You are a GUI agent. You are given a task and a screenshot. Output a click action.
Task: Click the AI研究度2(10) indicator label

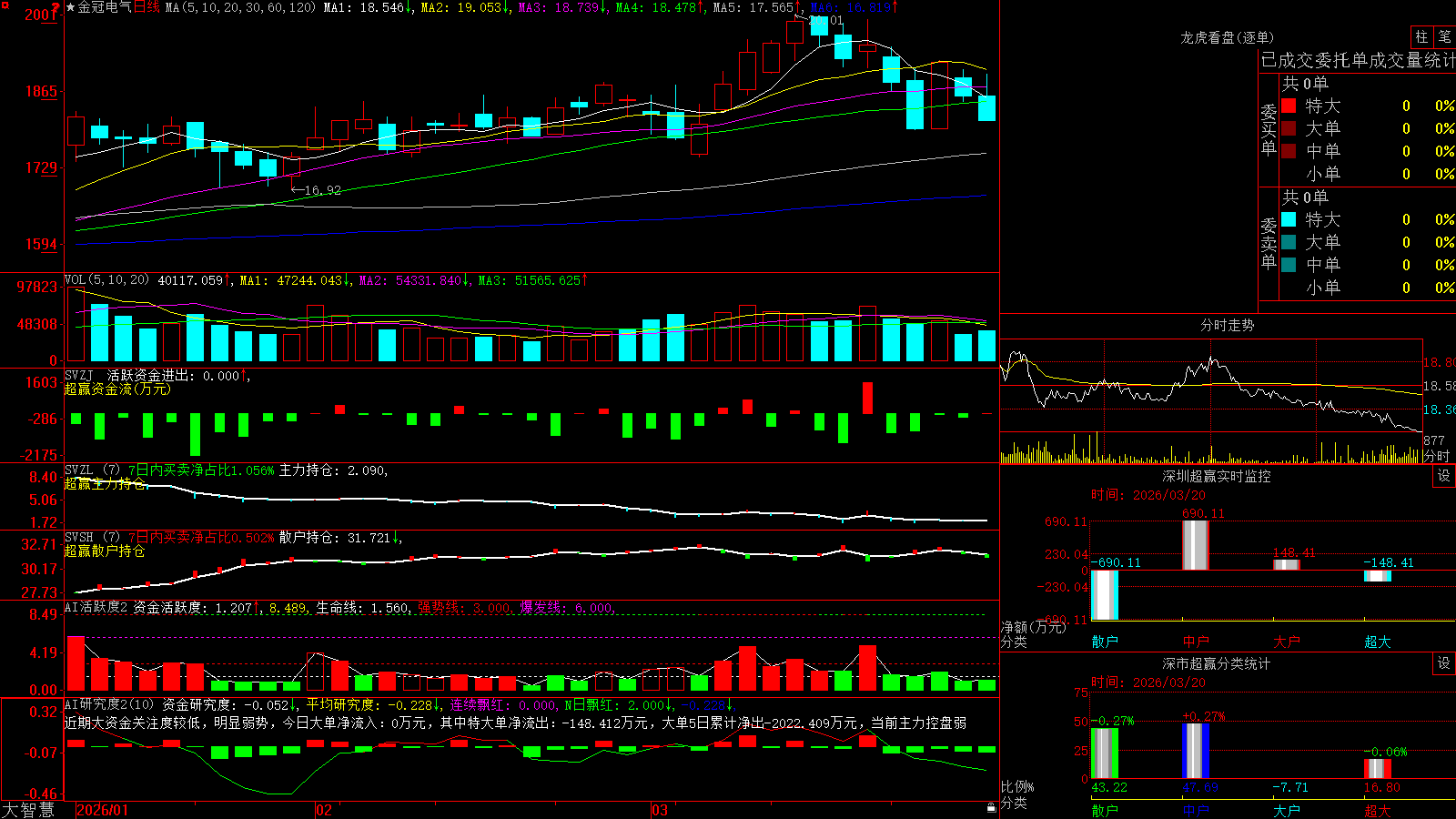(x=109, y=704)
